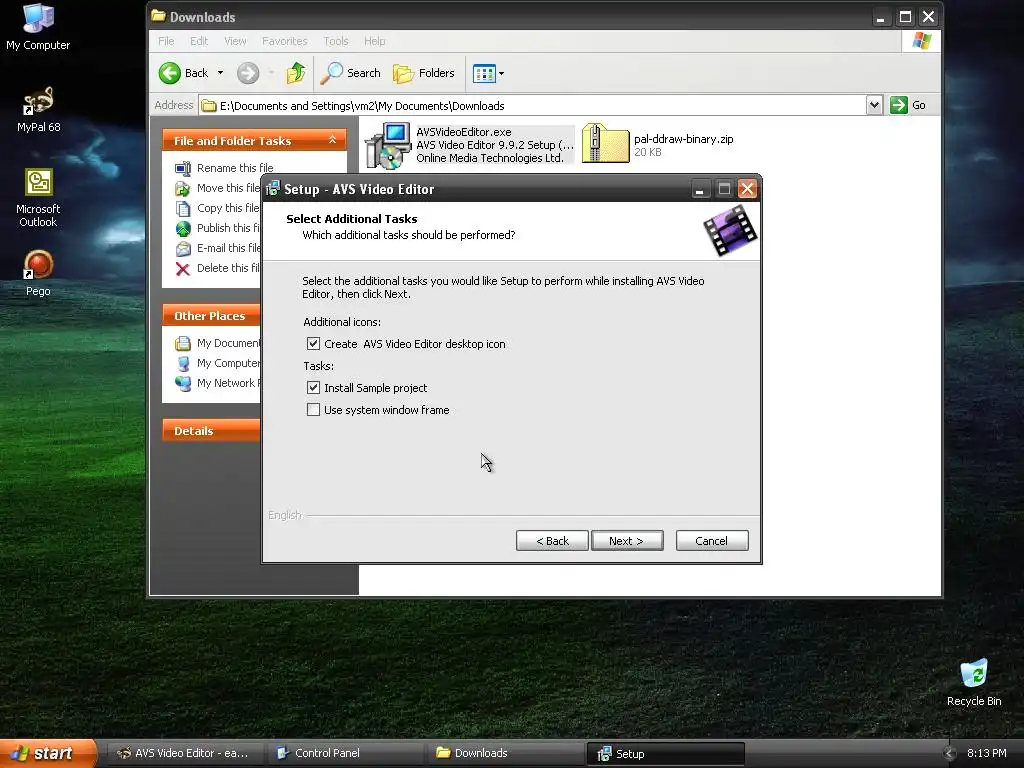The image size is (1024, 768).
Task: Toggle the Folders pane button
Action: click(424, 73)
